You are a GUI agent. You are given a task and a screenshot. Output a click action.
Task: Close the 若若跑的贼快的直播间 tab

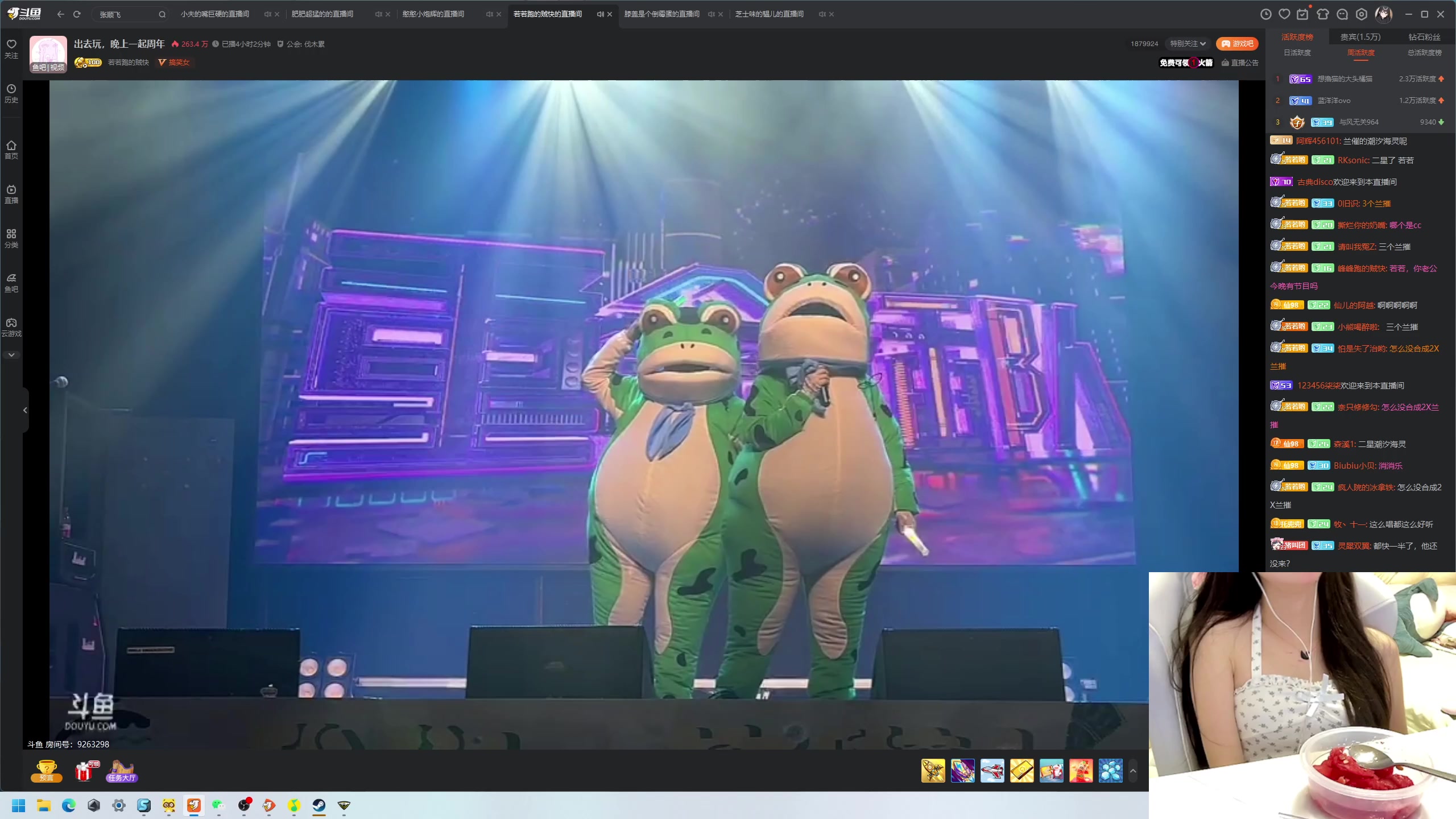point(610,14)
